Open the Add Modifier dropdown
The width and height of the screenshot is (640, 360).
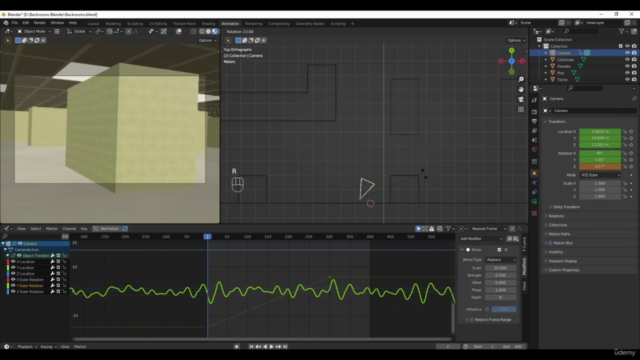481,239
